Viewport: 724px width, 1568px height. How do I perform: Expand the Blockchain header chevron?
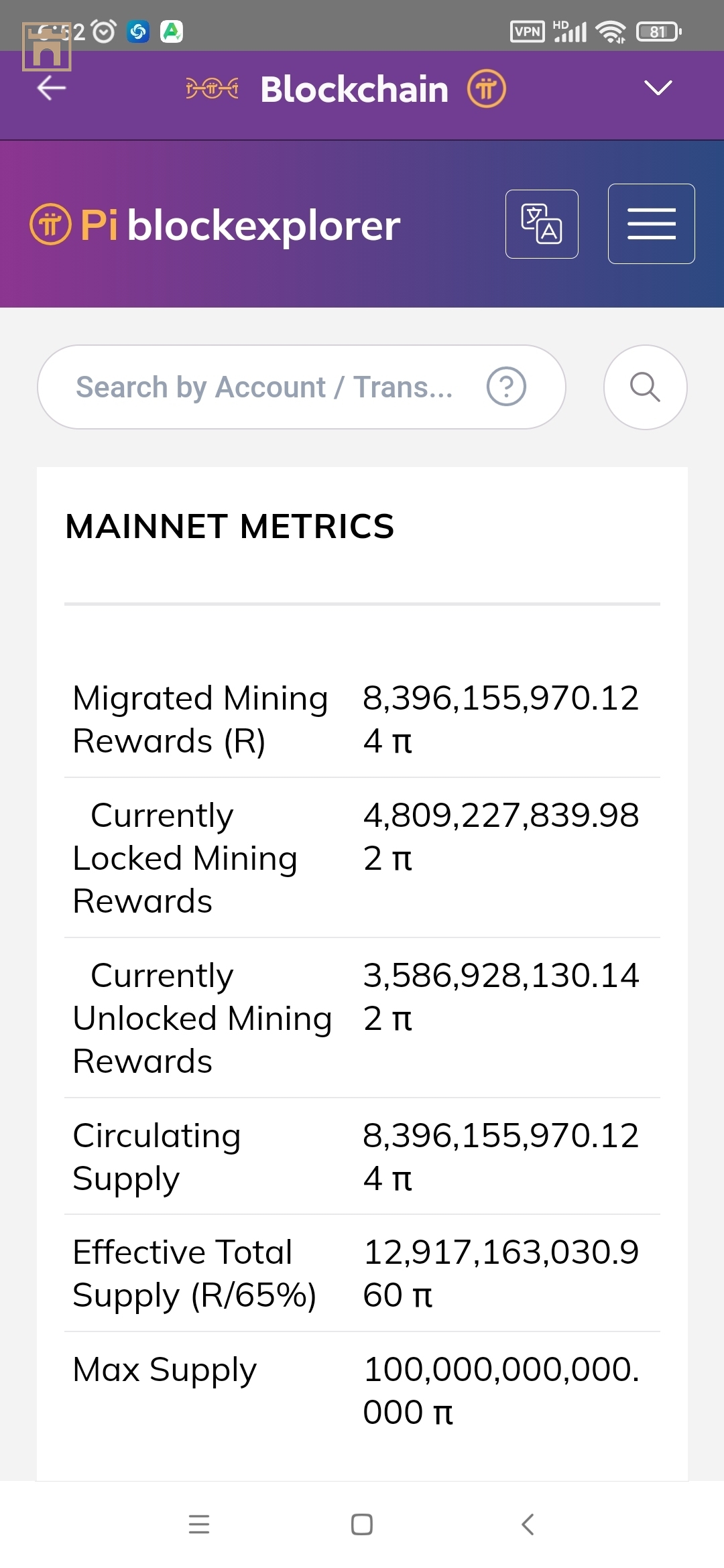[x=658, y=88]
